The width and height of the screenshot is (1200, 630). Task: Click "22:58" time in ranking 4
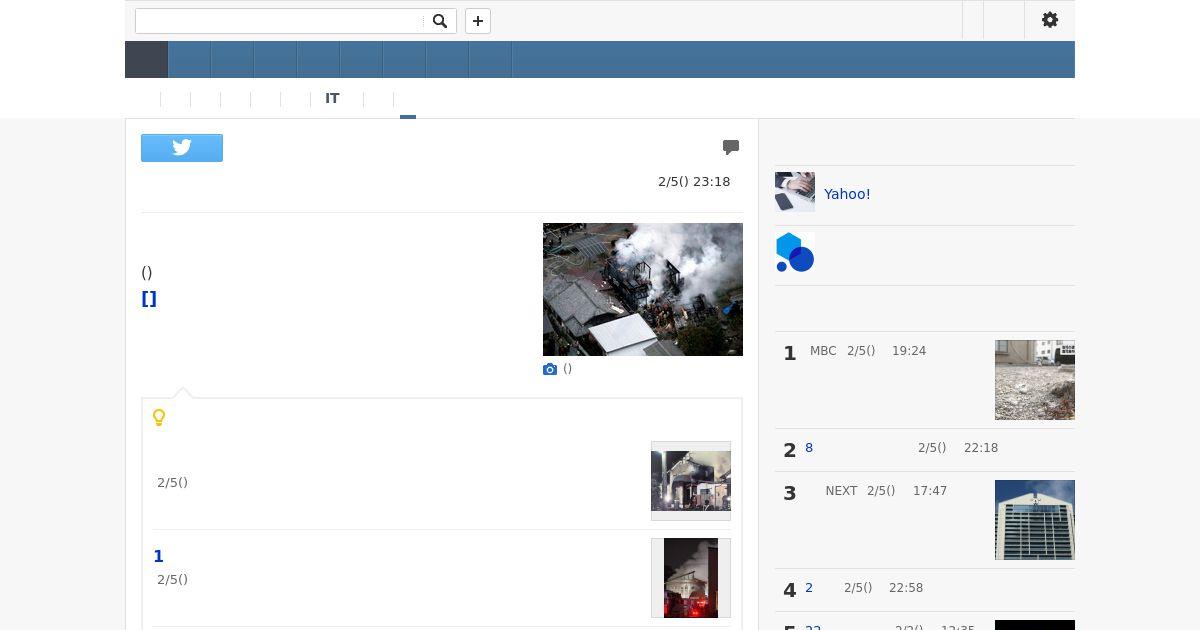(906, 588)
